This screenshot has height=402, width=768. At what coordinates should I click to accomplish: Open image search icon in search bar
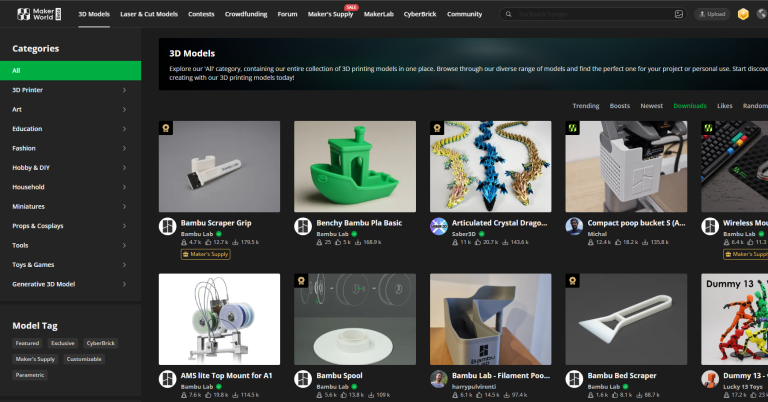pos(678,14)
